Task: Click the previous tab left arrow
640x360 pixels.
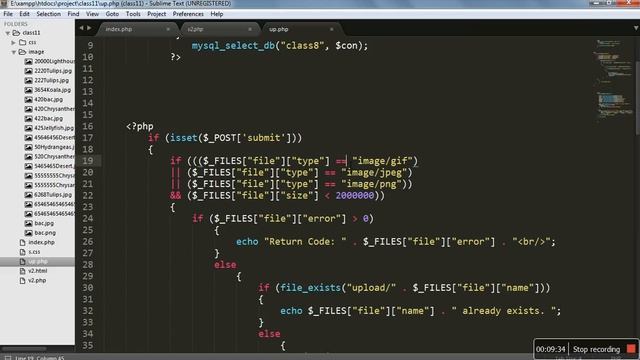Action: (81, 28)
